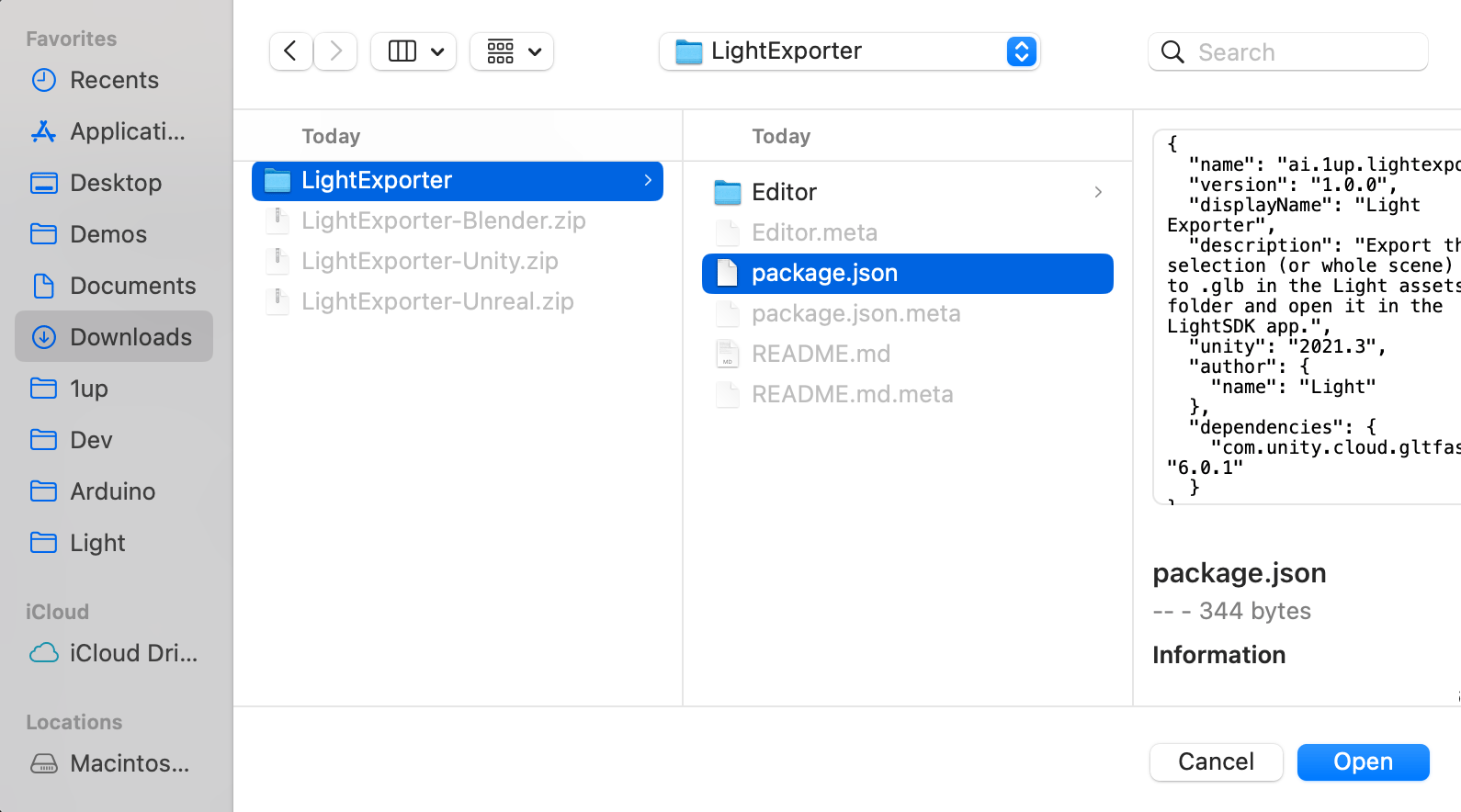Viewport: 1461px width, 812px height.
Task: Click the Information heading in preview
Action: click(x=1219, y=655)
